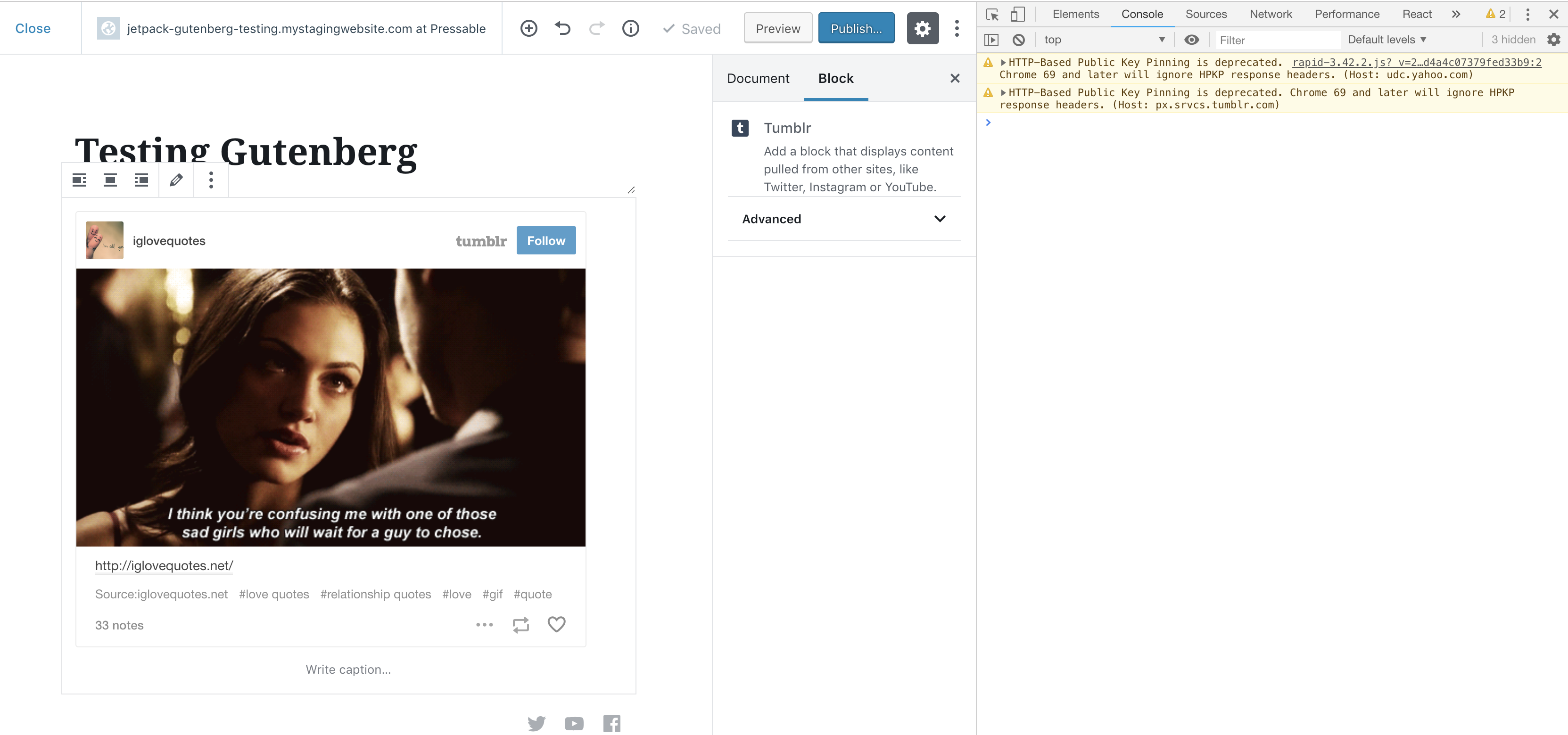Toggle the settings sidebar gear button

[x=922, y=29]
